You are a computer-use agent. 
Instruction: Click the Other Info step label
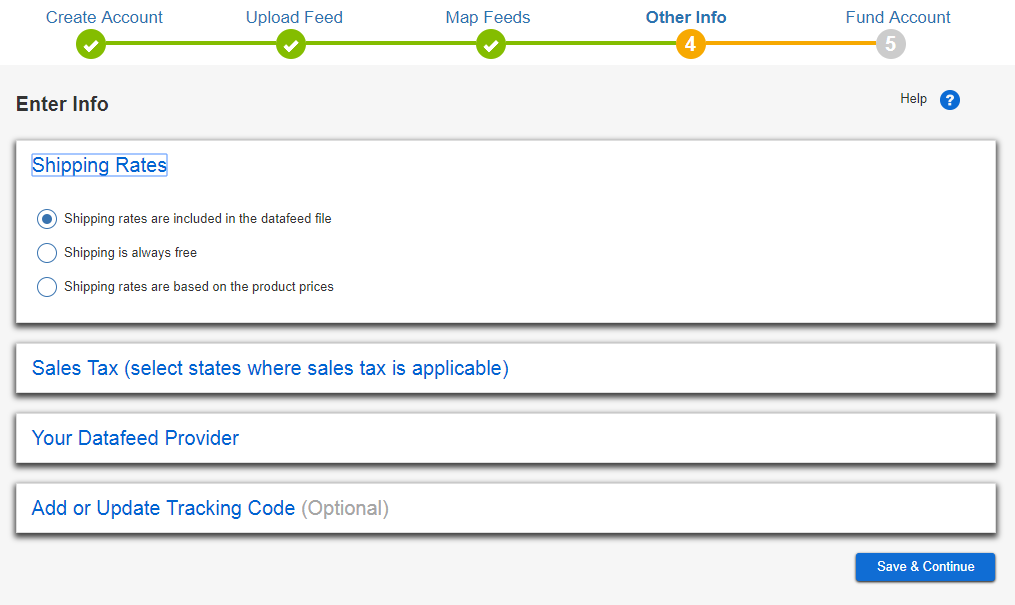686,17
